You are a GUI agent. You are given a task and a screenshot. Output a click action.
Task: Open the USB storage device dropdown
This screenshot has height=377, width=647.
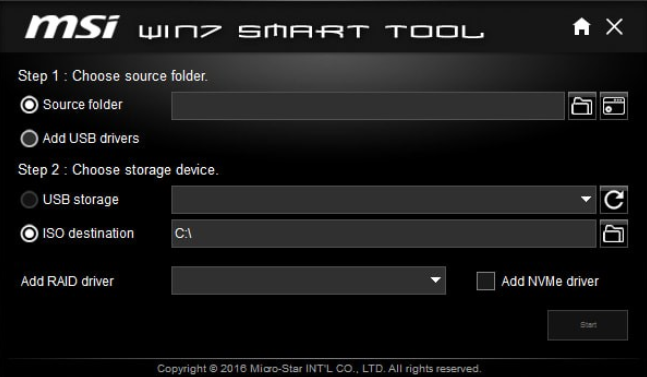coord(384,200)
